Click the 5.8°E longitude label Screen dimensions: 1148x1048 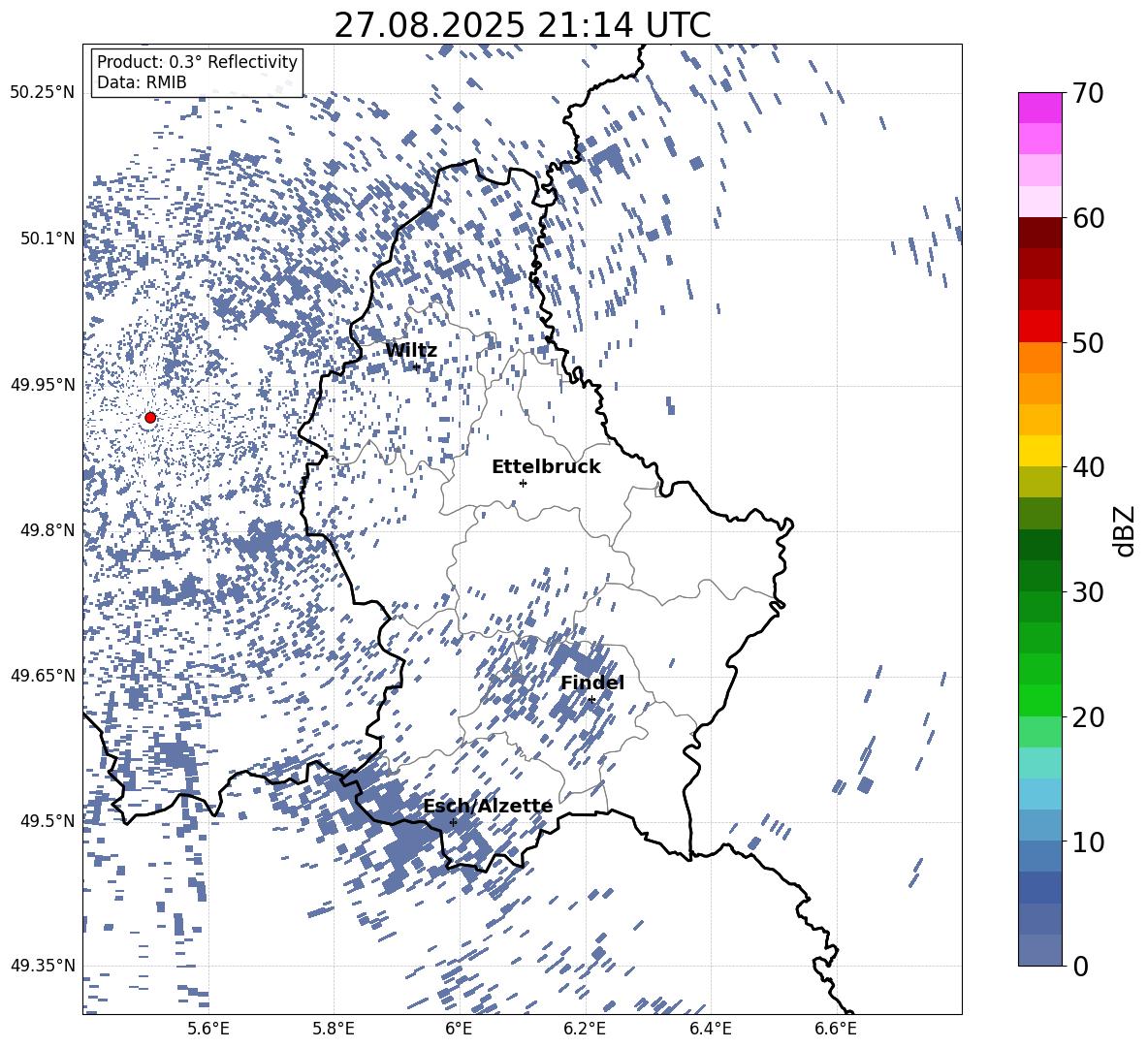pos(334,1029)
